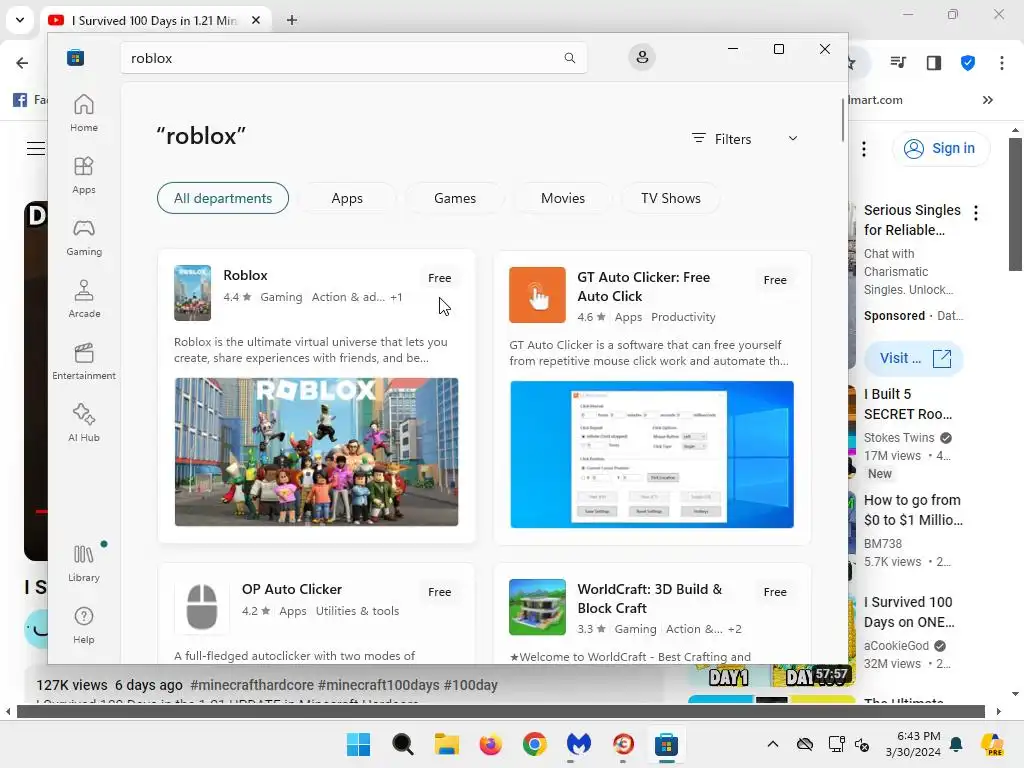Image resolution: width=1024 pixels, height=768 pixels.
Task: Expand the Filters dropdown
Action: (x=745, y=138)
